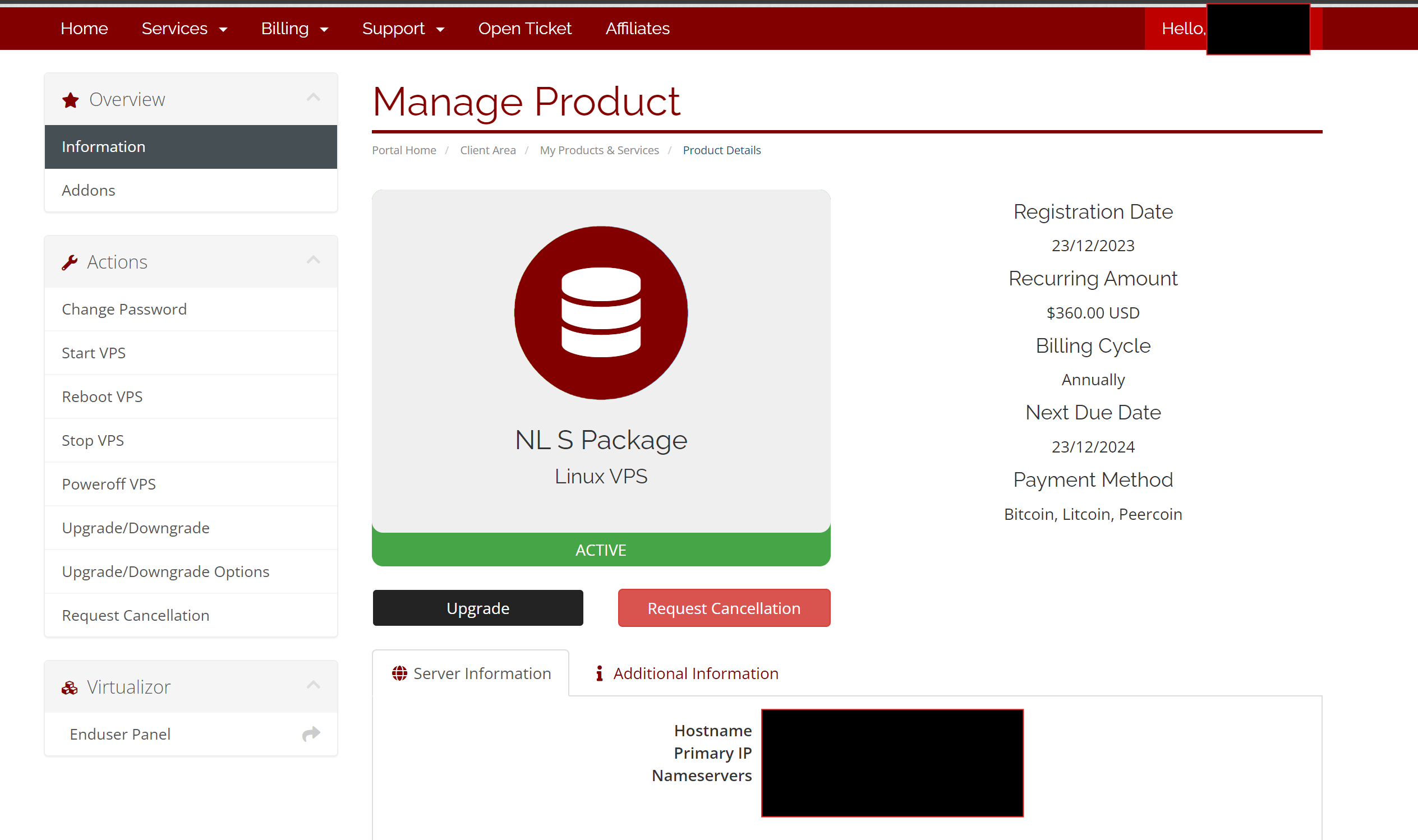Go to Home in the navbar
The image size is (1418, 840).
pos(84,28)
